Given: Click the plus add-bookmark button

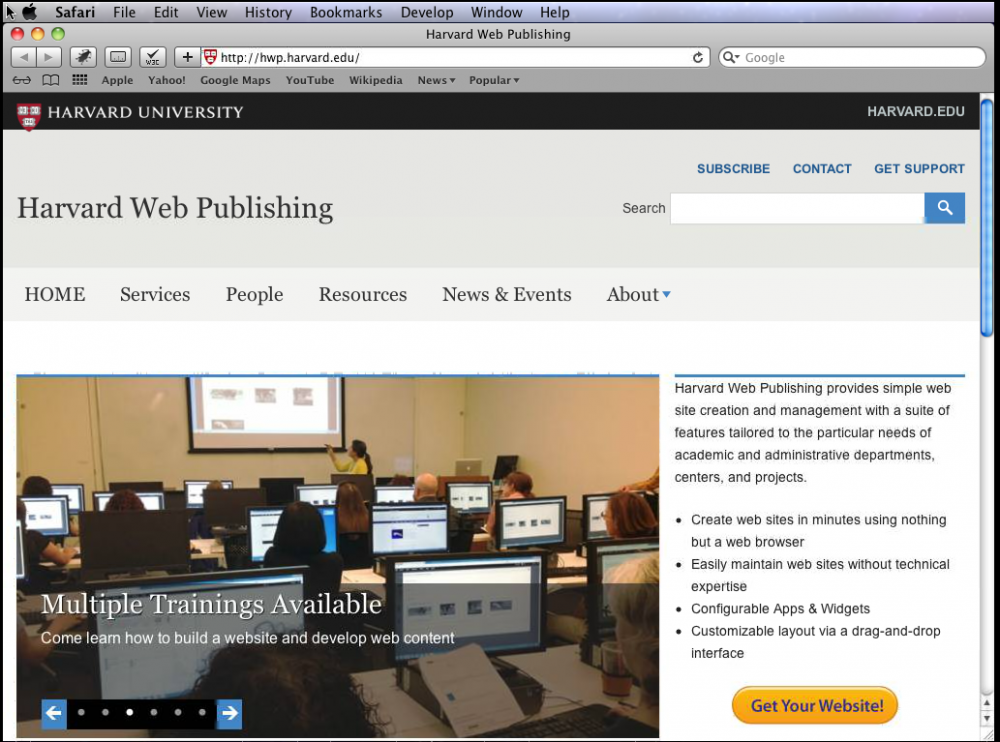Looking at the screenshot, I should pos(187,57).
